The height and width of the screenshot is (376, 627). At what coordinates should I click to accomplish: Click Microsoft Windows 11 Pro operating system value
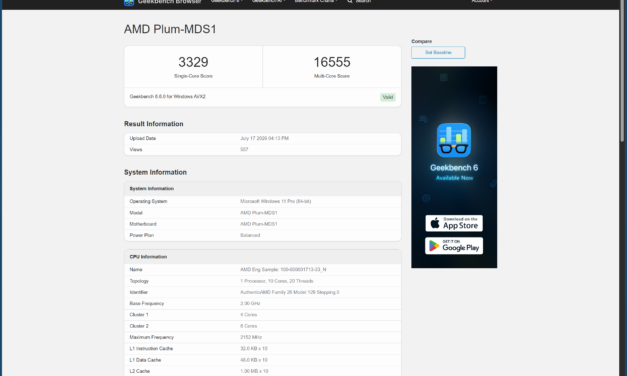276,201
